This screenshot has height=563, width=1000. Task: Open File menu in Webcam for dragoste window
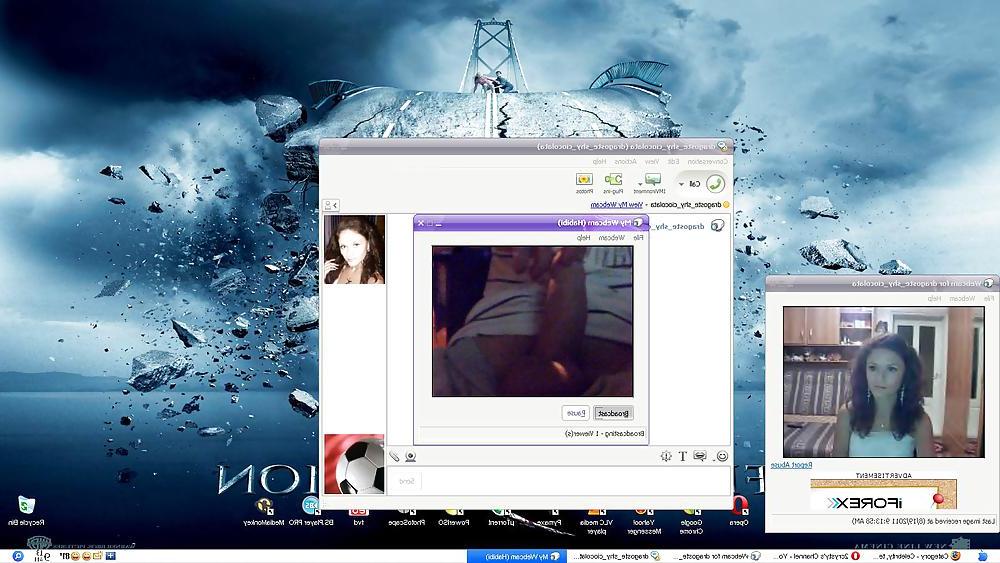(989, 298)
